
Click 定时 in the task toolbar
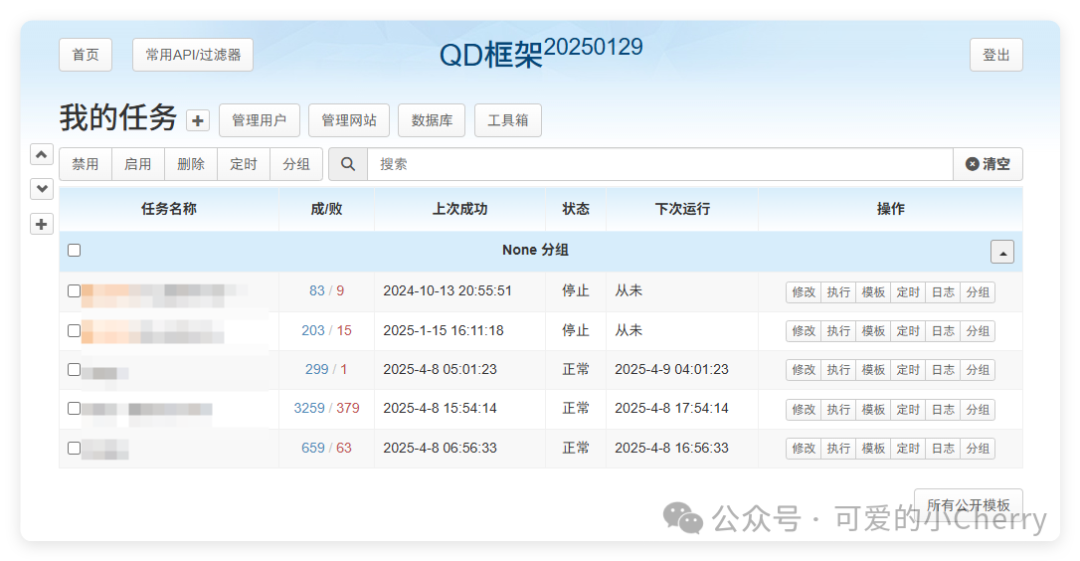click(243, 164)
